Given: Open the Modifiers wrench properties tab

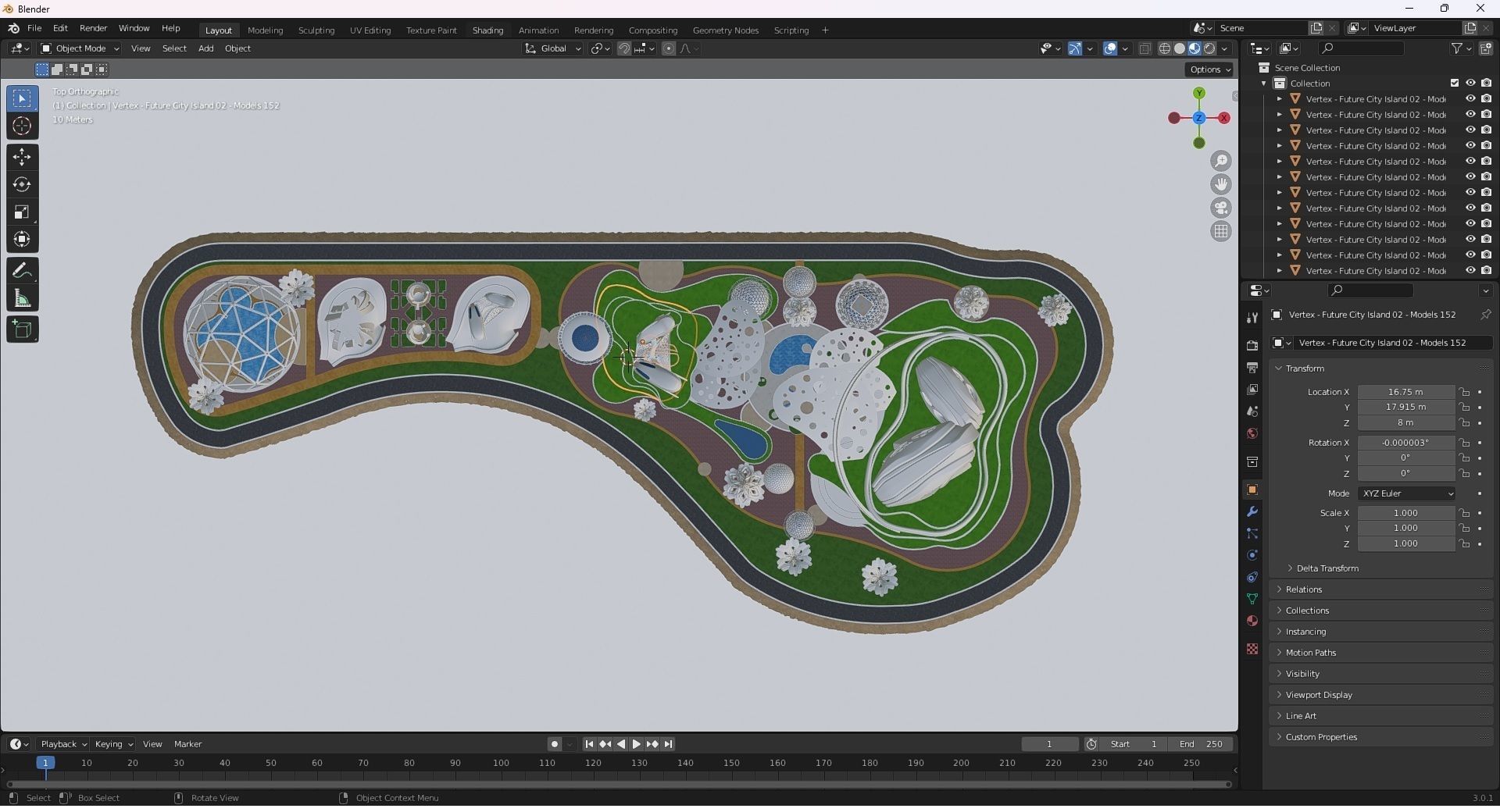Looking at the screenshot, I should click(x=1252, y=512).
